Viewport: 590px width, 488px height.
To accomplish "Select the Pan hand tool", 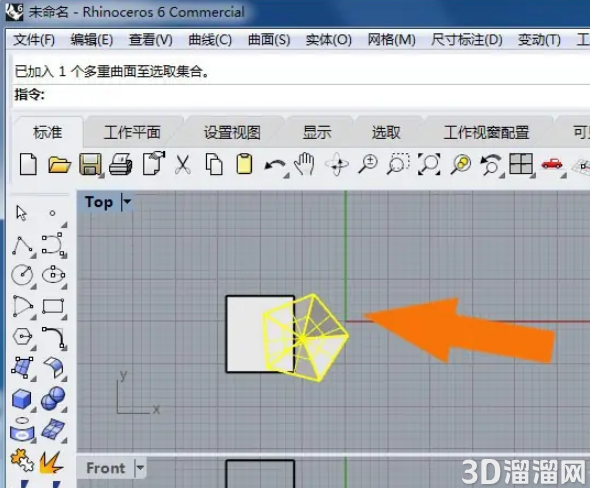I will pyautogui.click(x=305, y=164).
